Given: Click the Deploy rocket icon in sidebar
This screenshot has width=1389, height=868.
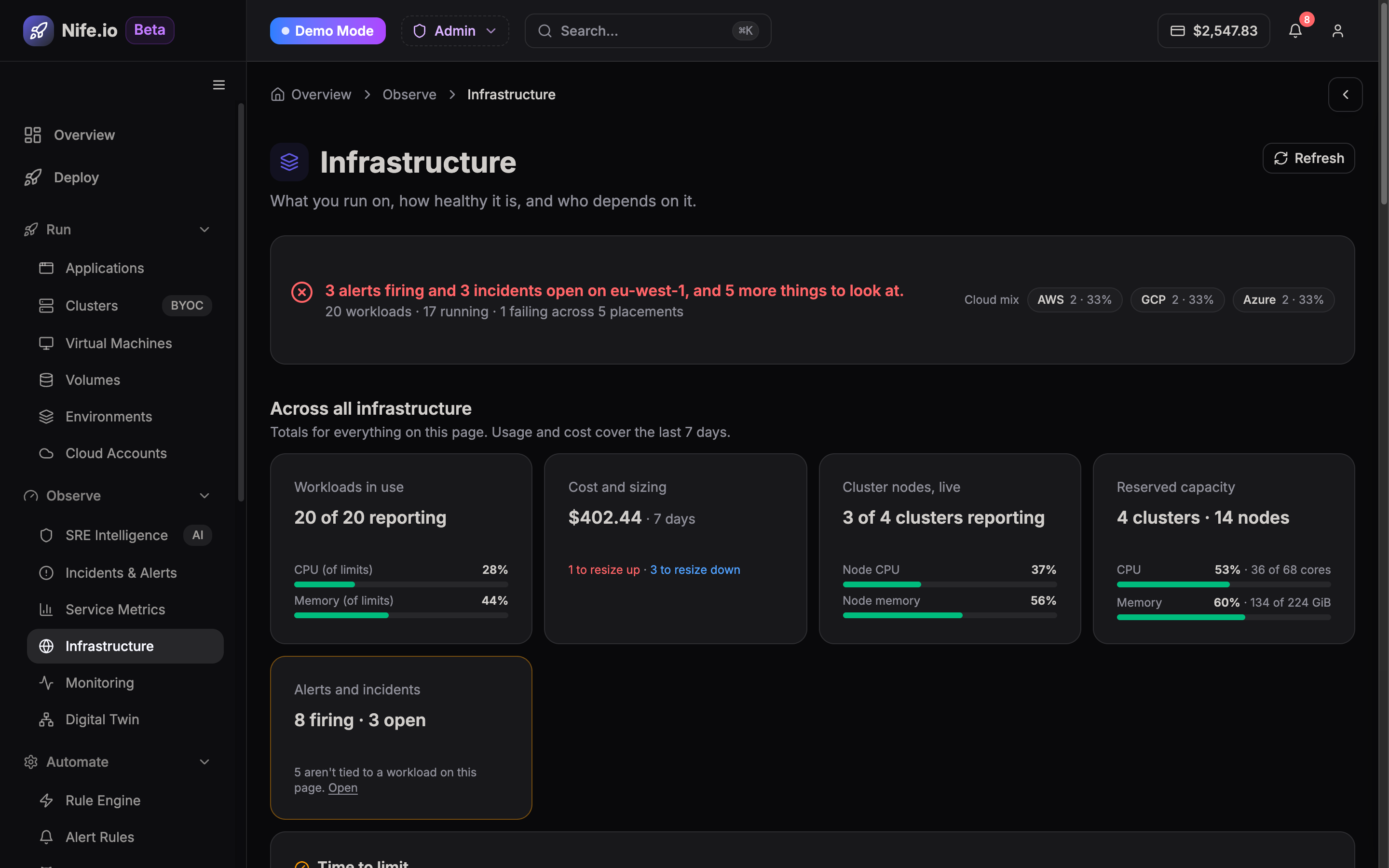Looking at the screenshot, I should tap(33, 177).
